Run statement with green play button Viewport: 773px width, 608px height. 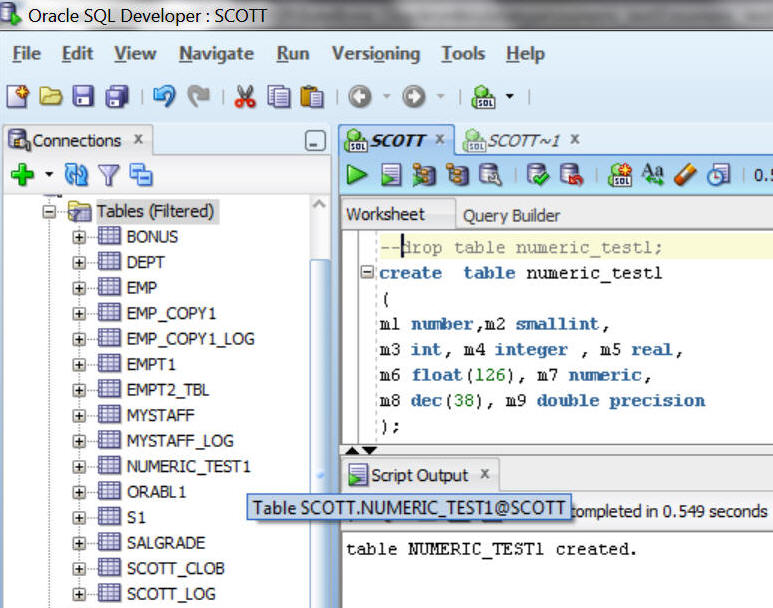pos(356,175)
